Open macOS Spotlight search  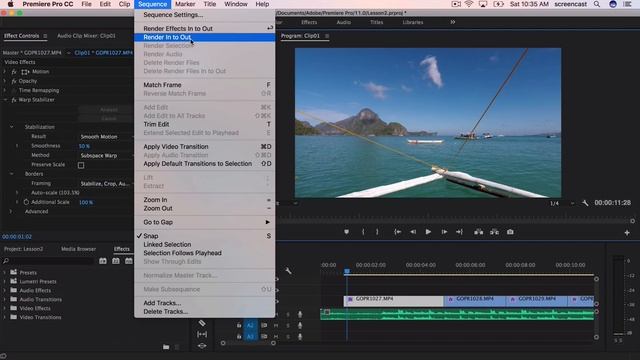(x=597, y=4)
